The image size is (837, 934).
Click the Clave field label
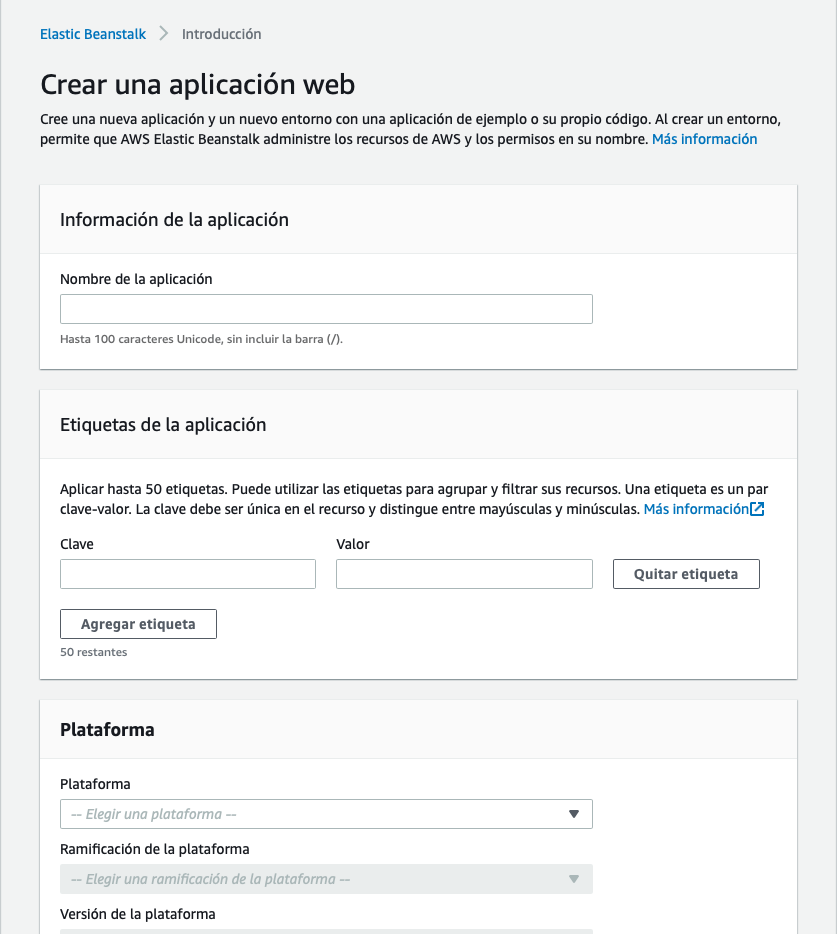pos(77,544)
